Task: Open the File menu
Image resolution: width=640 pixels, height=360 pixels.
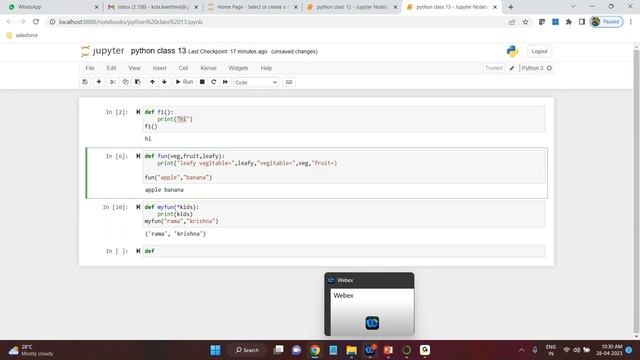Action: (x=90, y=68)
